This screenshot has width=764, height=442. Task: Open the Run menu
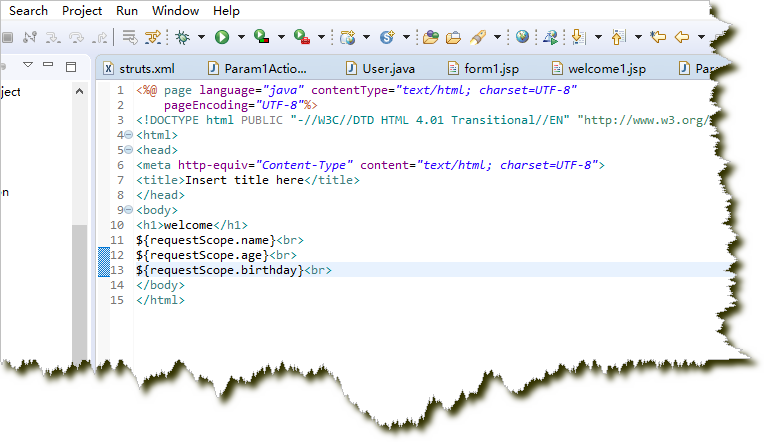tap(127, 11)
